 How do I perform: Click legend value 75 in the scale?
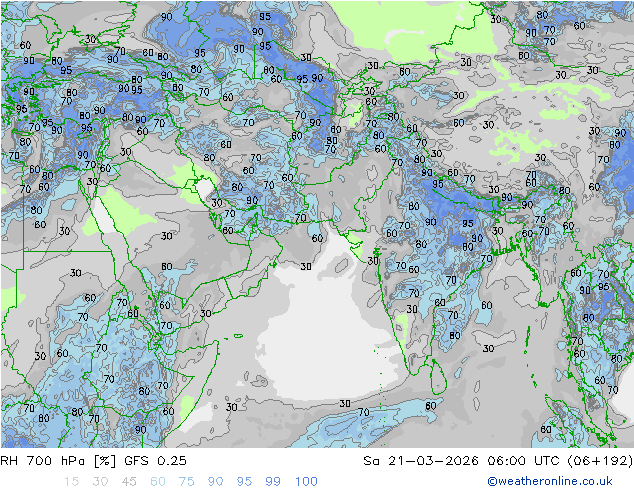click(x=186, y=482)
